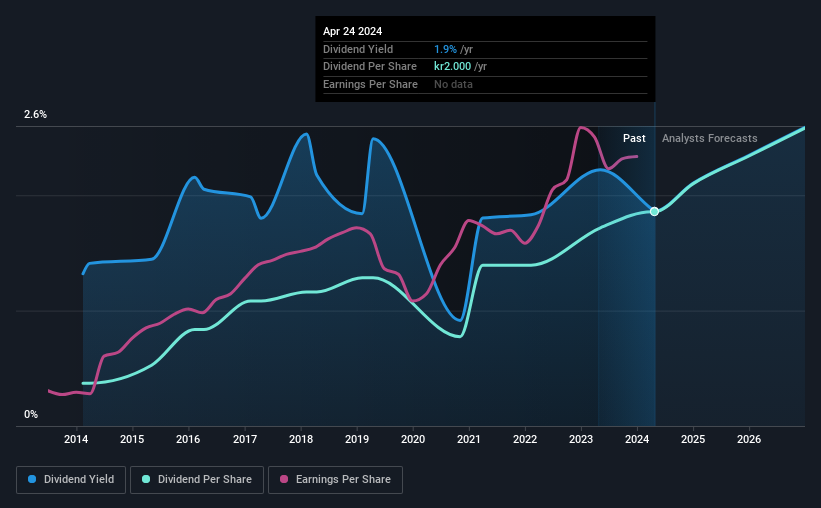Click the tooltip Dividend Per Share row label
The width and height of the screenshot is (821, 508).
click(370, 67)
